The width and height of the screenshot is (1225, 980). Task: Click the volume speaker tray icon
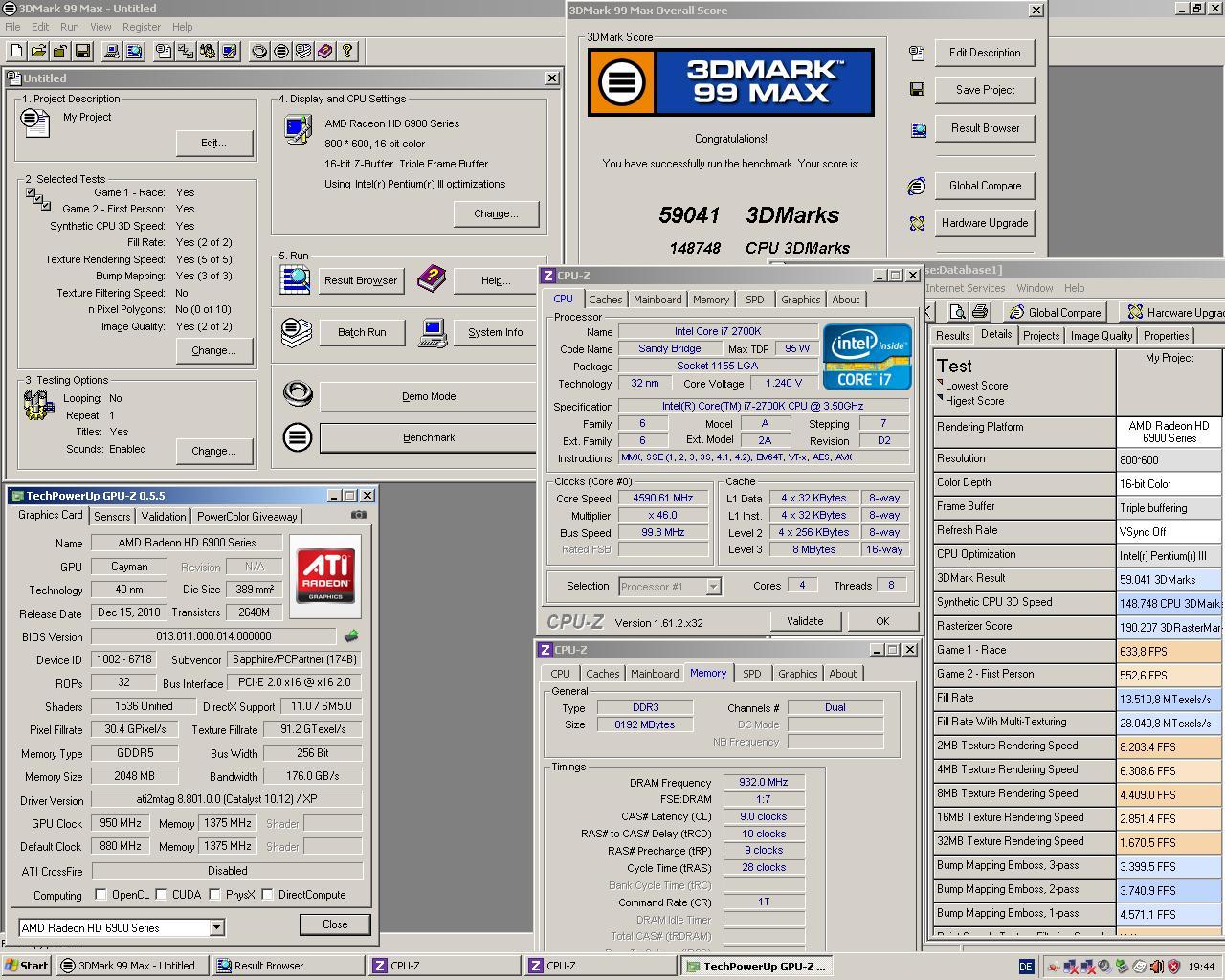coord(1156,967)
